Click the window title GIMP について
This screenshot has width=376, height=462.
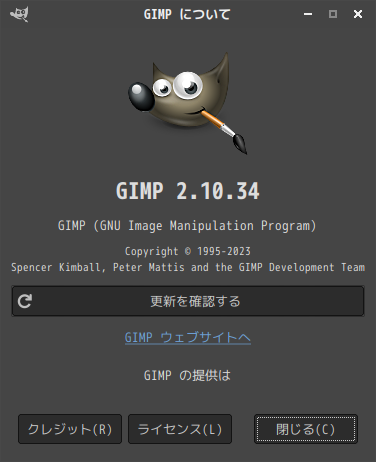(187, 14)
